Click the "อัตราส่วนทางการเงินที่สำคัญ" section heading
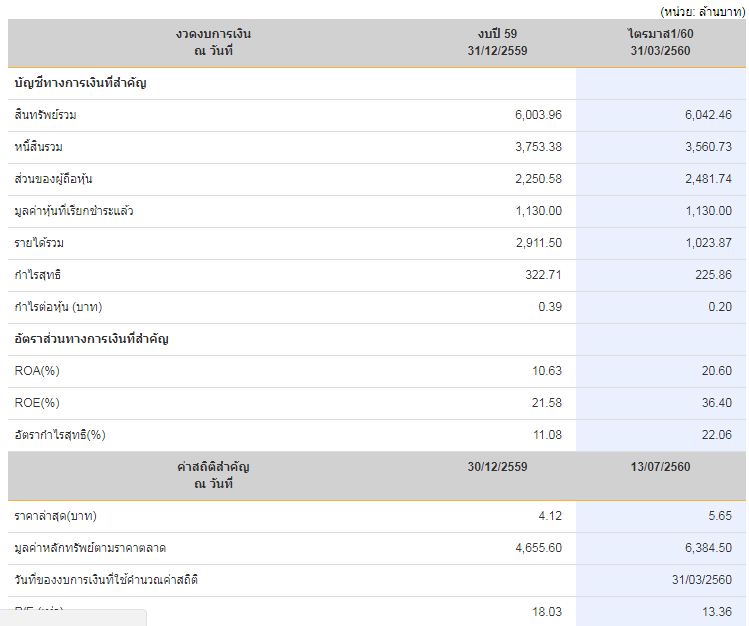The width and height of the screenshot is (749, 626). click(x=92, y=339)
